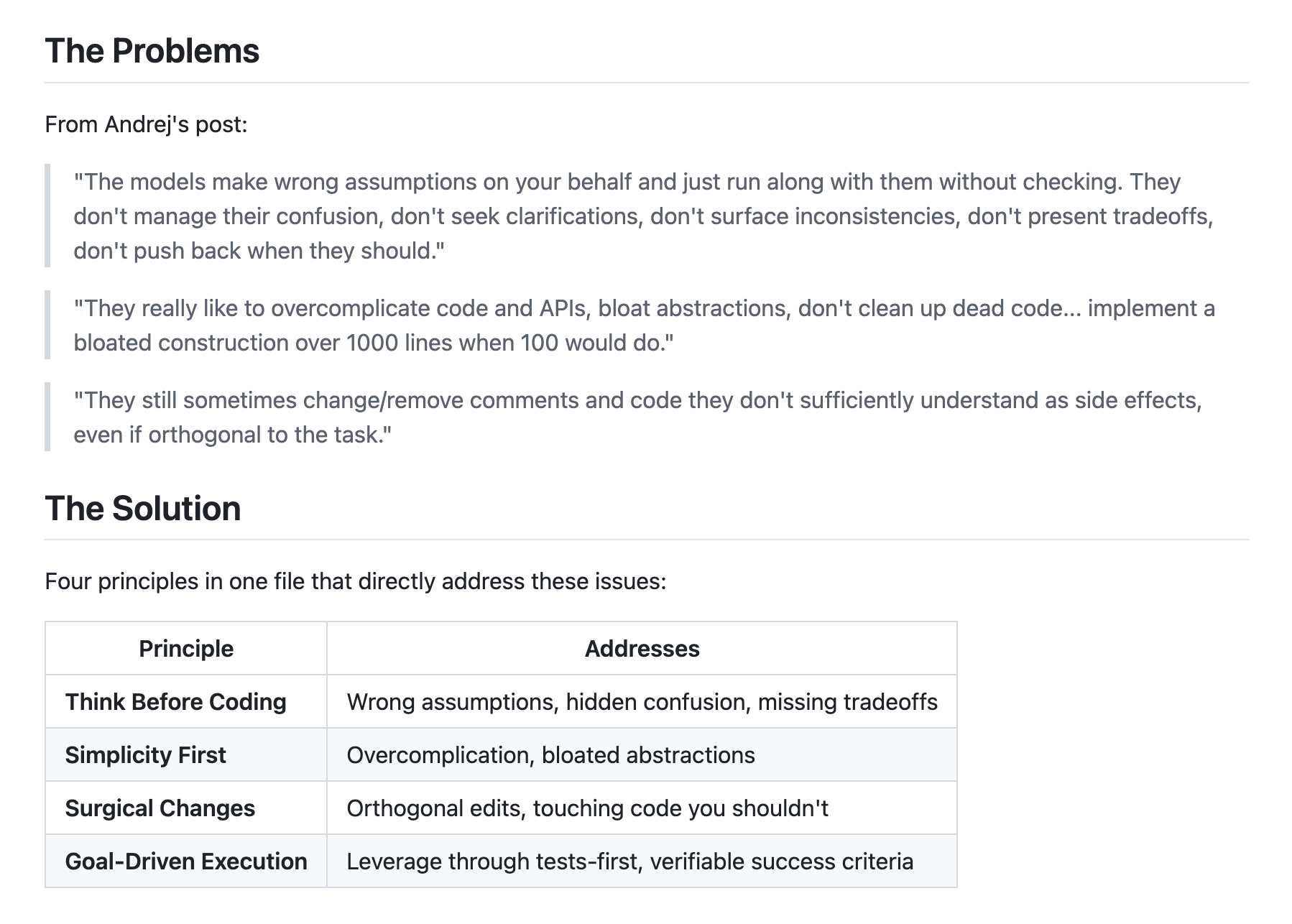Click the gray bar beside the third blockquote
Image resolution: width=1292 pixels, height=924 pixels.
tap(47, 417)
